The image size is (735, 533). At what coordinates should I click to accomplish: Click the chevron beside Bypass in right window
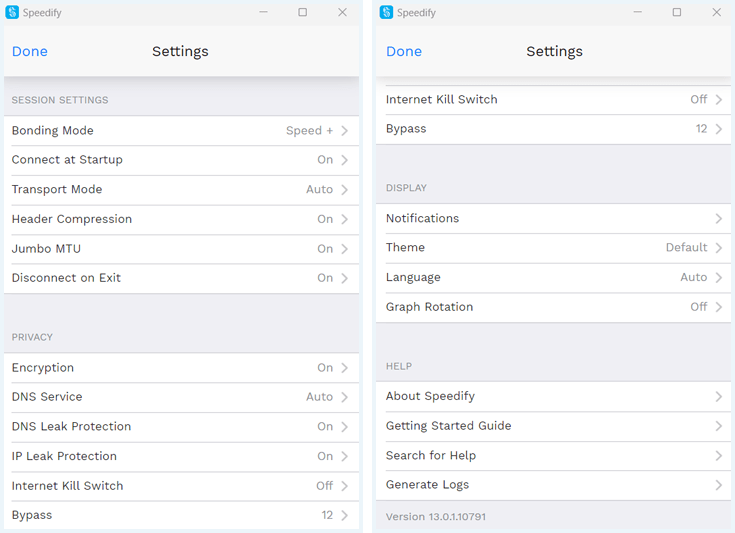pyautogui.click(x=719, y=129)
